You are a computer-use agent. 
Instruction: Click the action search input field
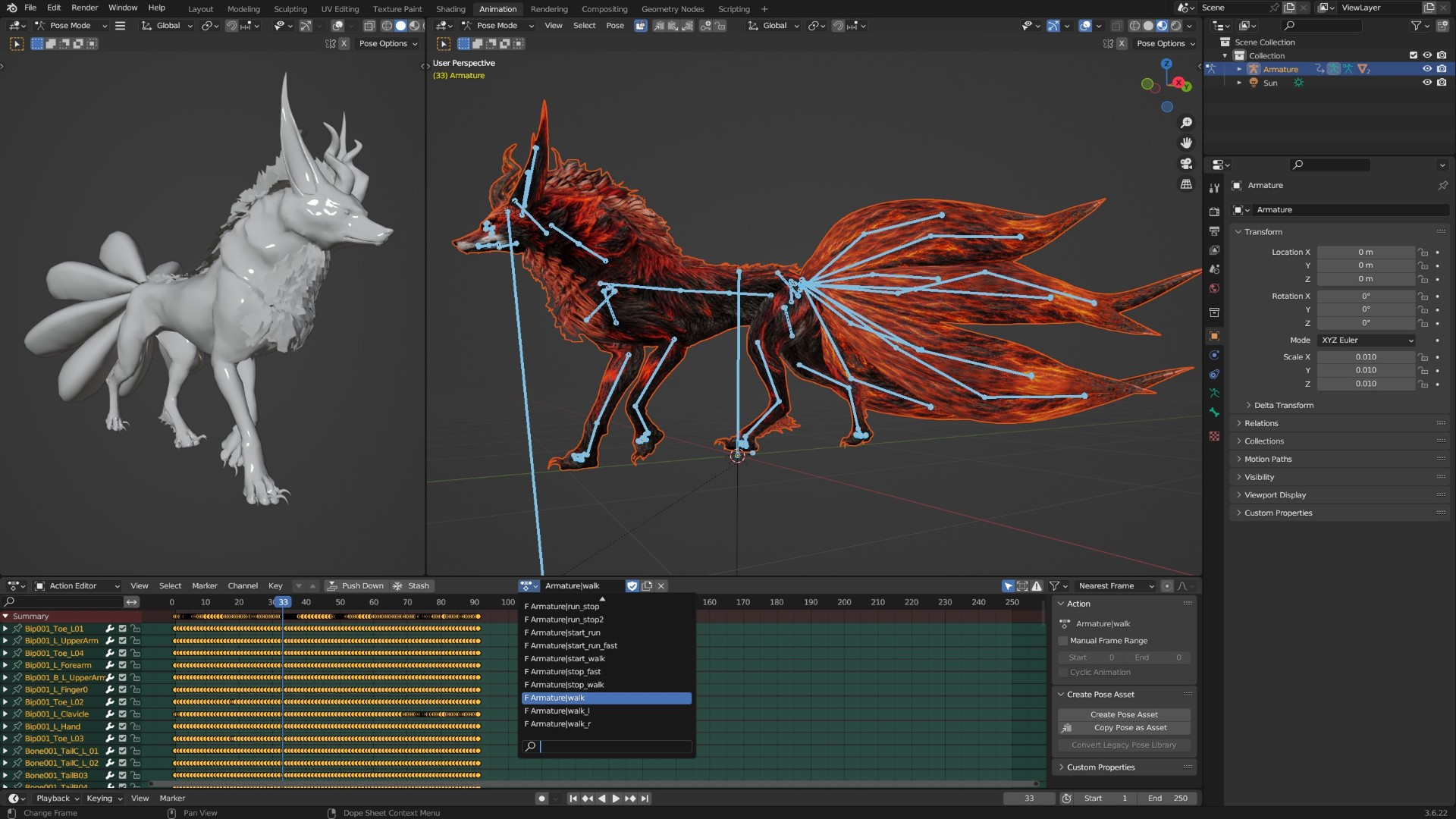coord(607,747)
